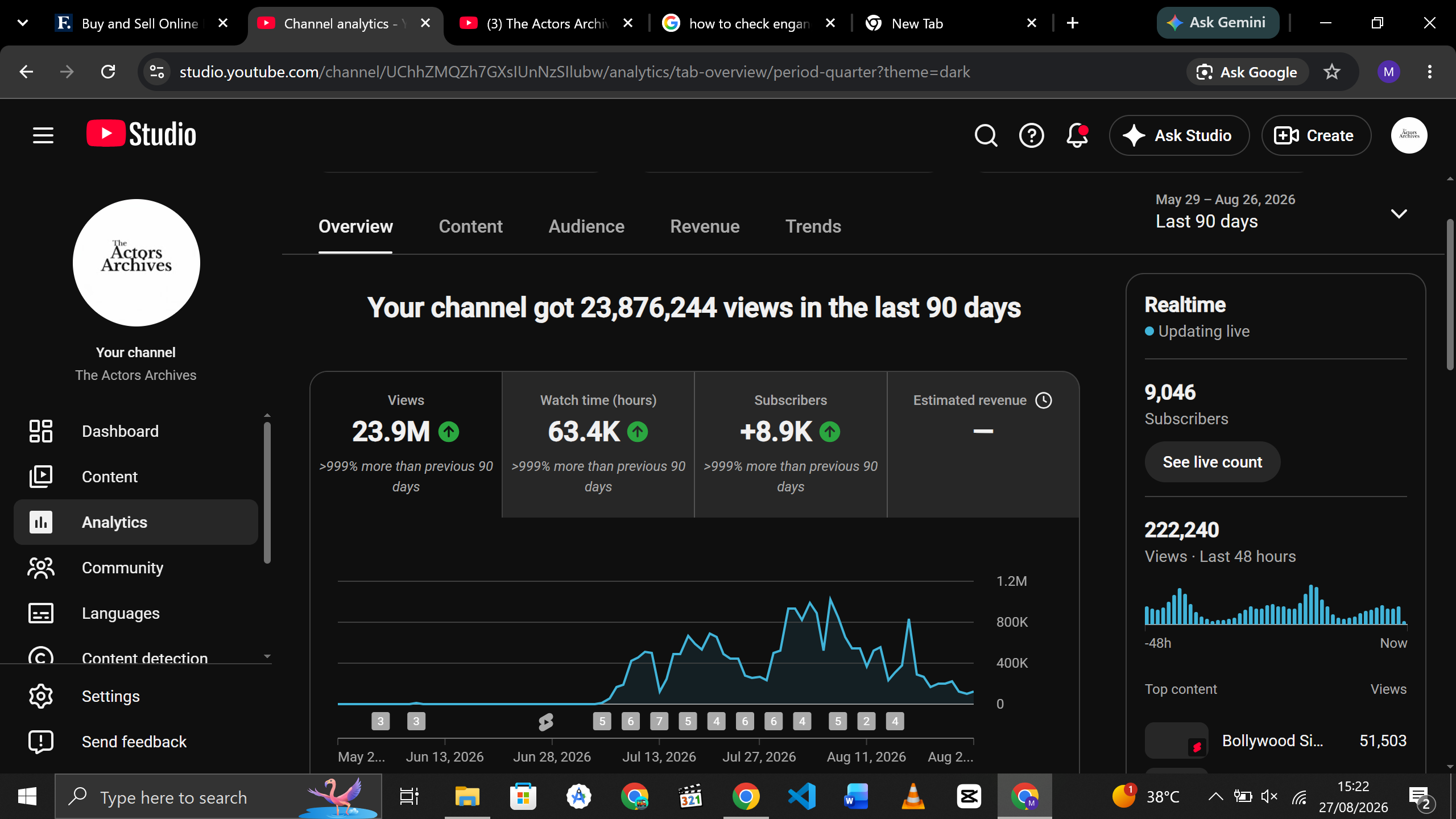Viewport: 1456px width, 819px height.
Task: Close the New Tab browser tab
Action: (x=1032, y=23)
